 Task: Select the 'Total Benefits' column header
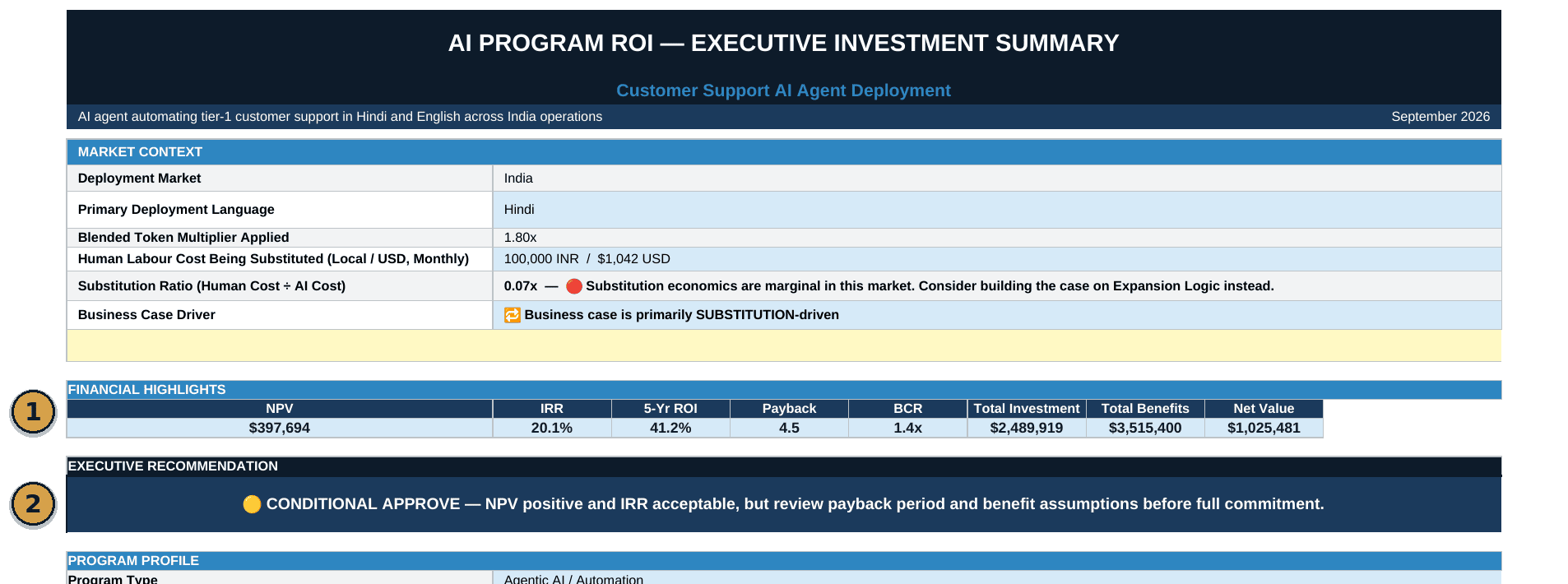(1145, 409)
